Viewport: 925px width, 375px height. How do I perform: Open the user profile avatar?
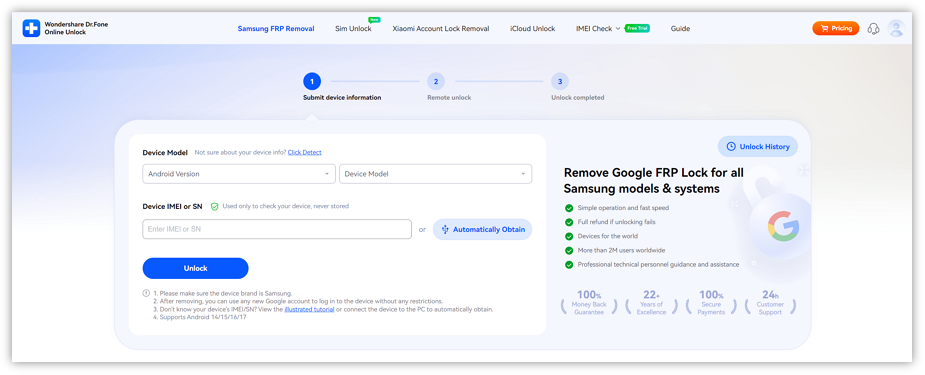[x=897, y=28]
